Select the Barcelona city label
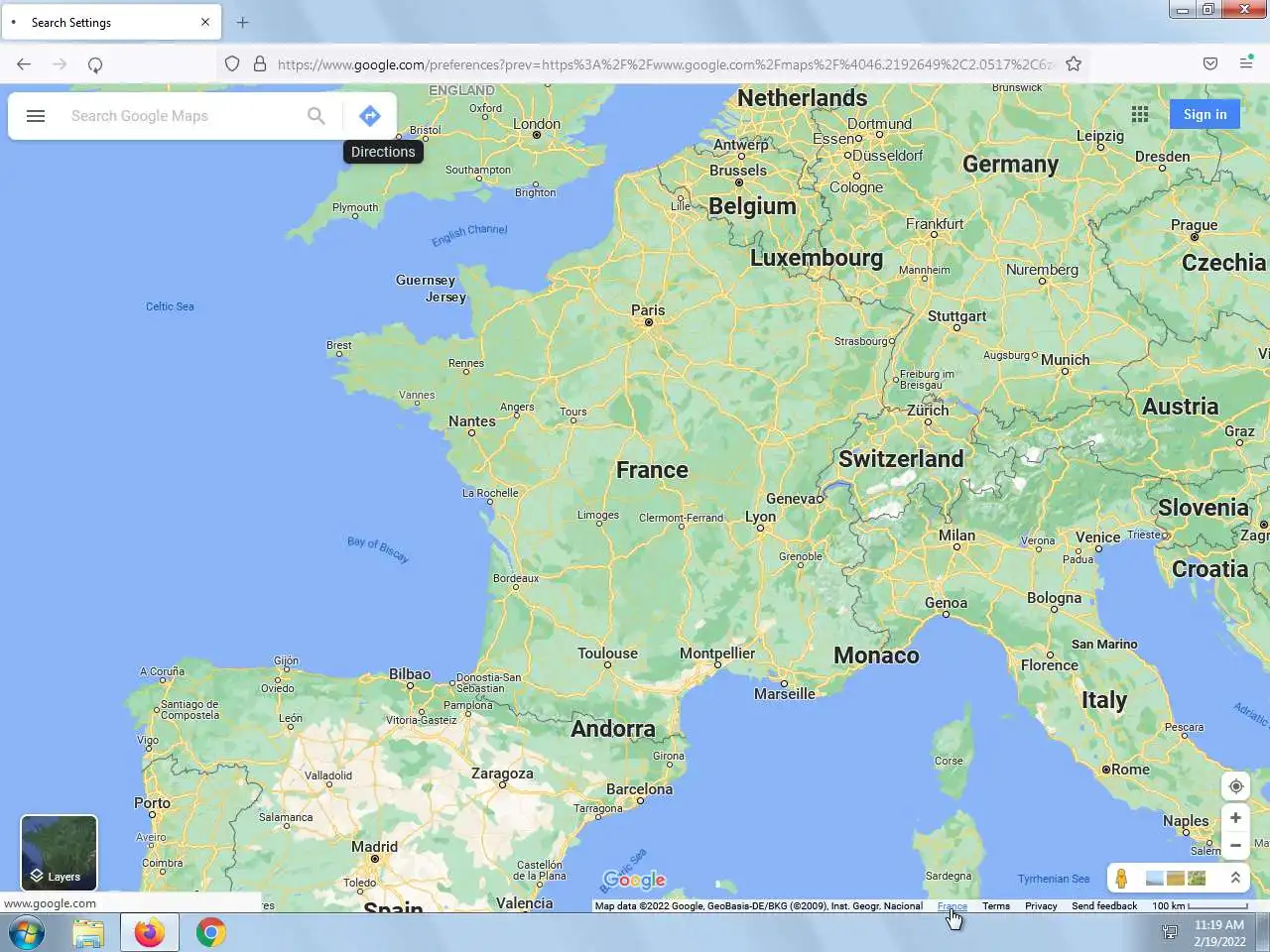 [x=639, y=789]
